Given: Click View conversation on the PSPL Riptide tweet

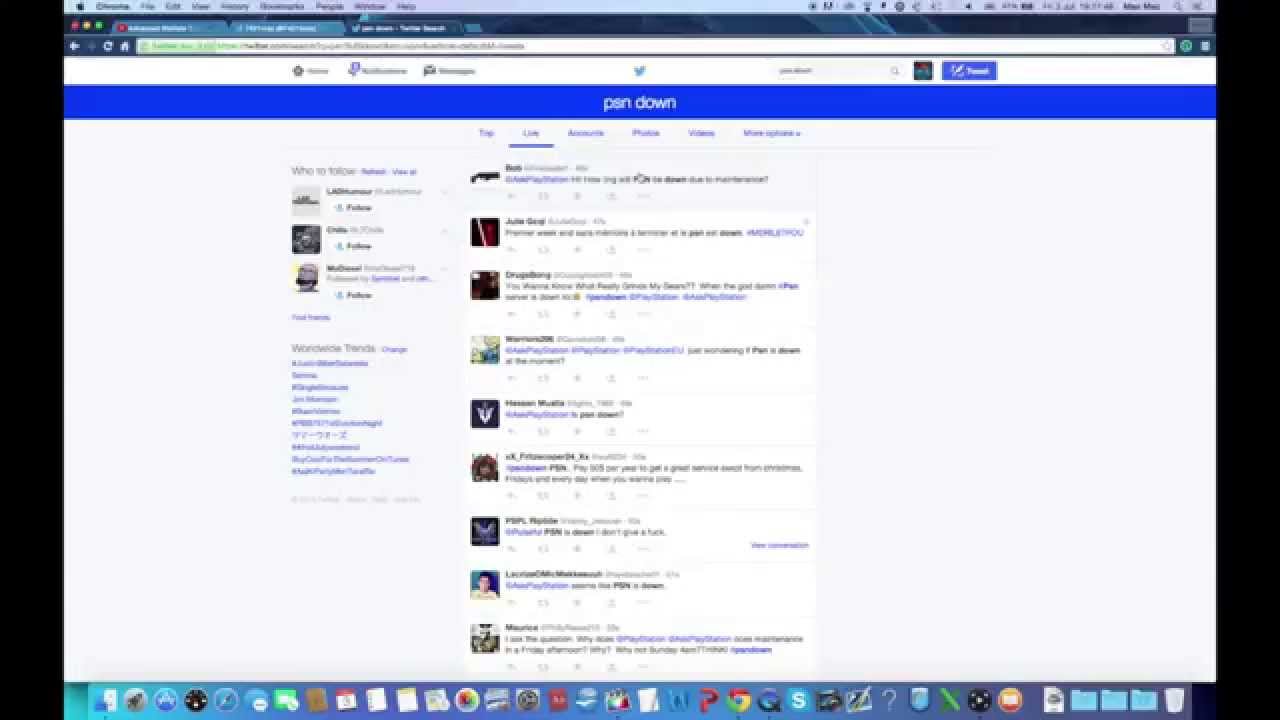Looking at the screenshot, I should point(779,545).
